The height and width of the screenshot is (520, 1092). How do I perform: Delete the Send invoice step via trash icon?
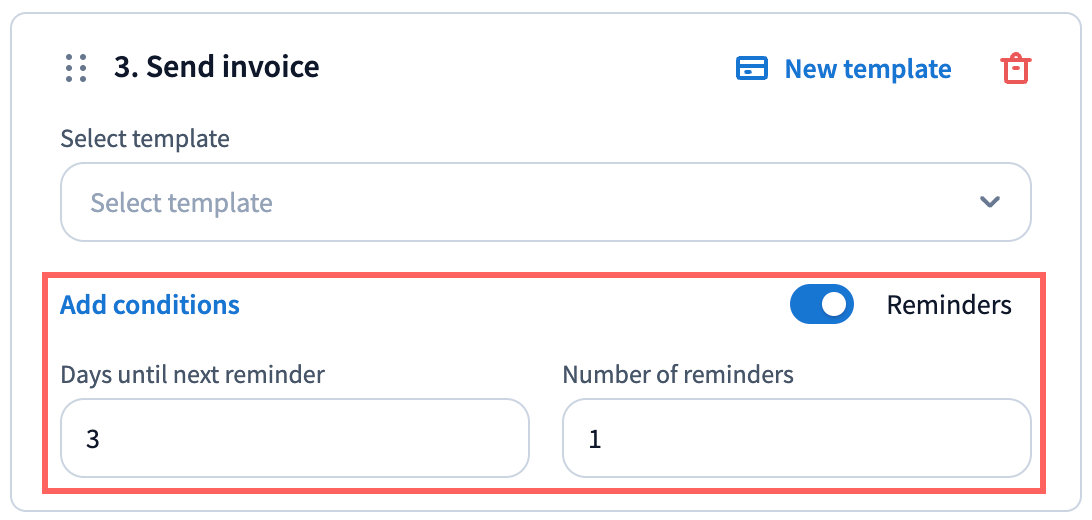pyautogui.click(x=1015, y=69)
